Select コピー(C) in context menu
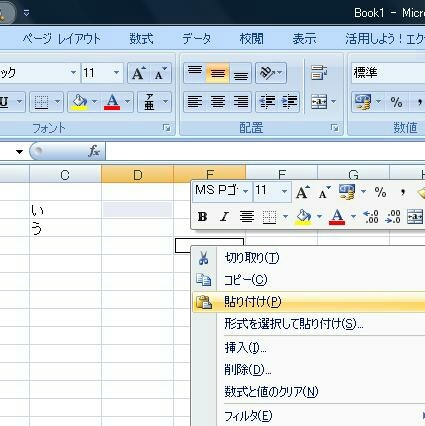The image size is (425, 426). pos(309,280)
